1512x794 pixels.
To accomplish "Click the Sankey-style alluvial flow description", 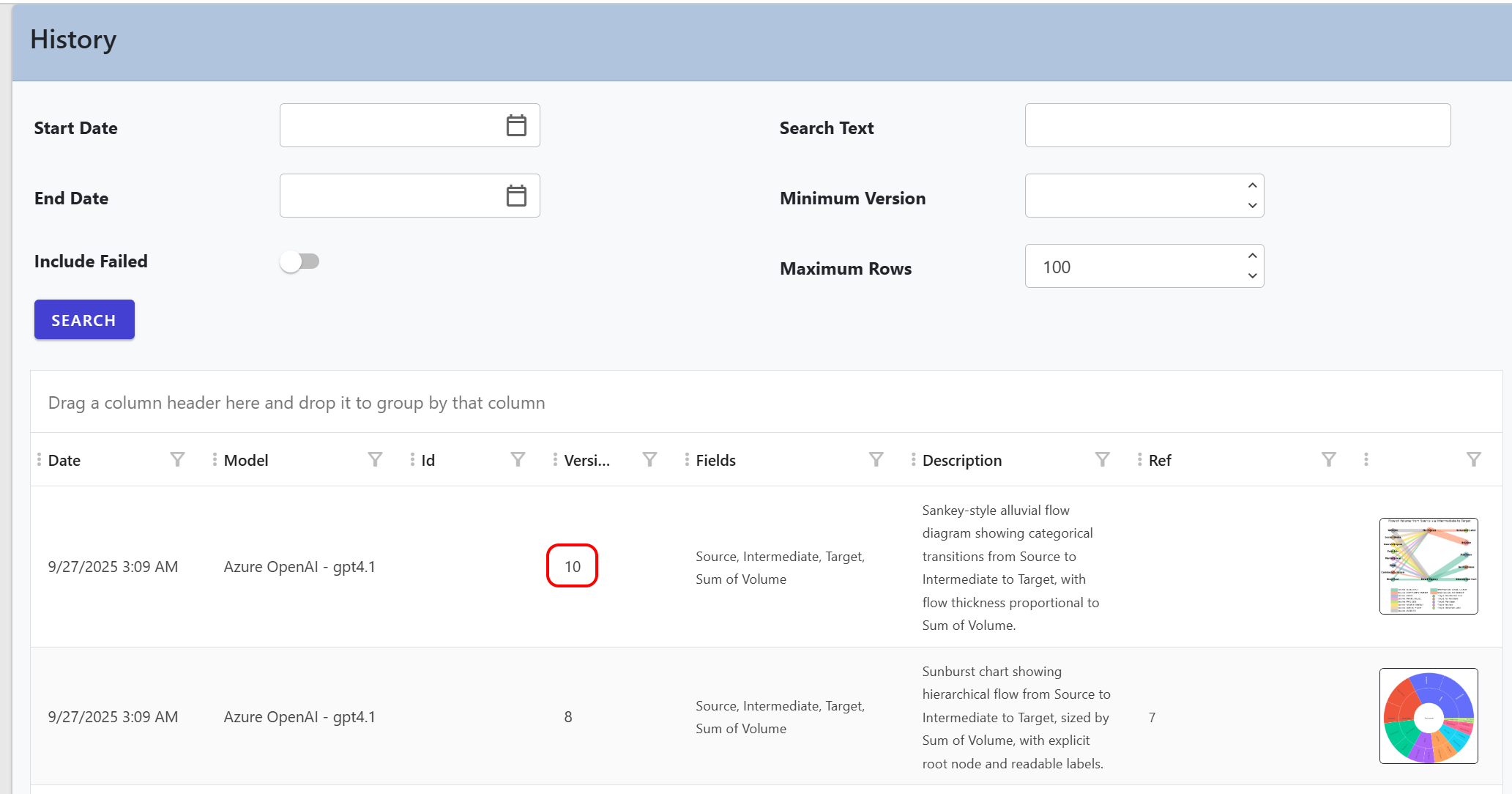I will point(1010,568).
